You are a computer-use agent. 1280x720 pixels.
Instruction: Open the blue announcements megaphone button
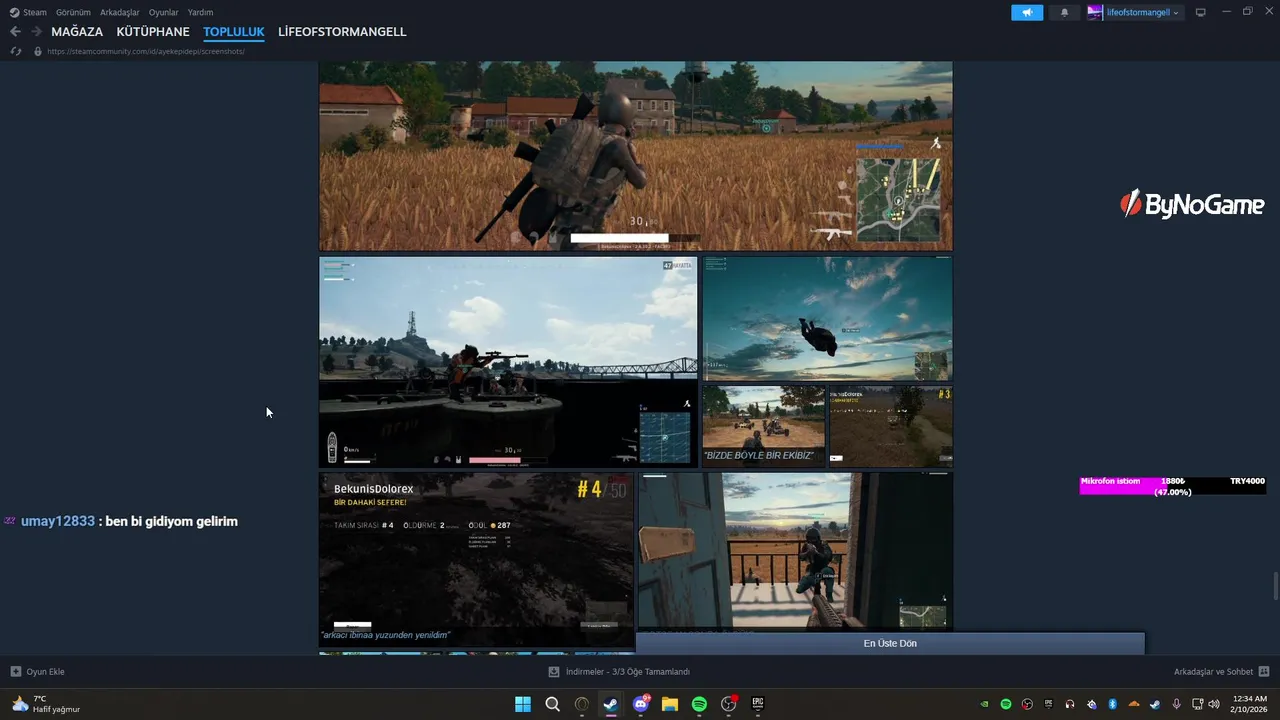coord(1027,12)
